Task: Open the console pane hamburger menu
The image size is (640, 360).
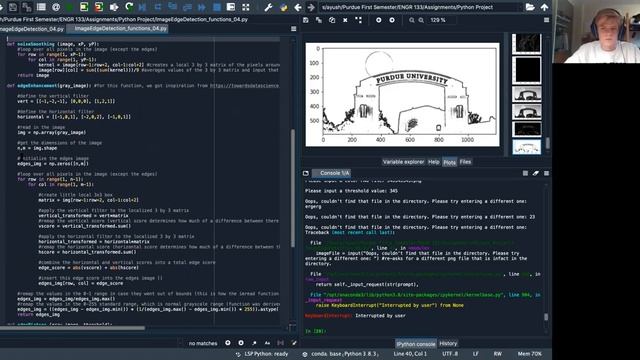Action: coord(546,173)
